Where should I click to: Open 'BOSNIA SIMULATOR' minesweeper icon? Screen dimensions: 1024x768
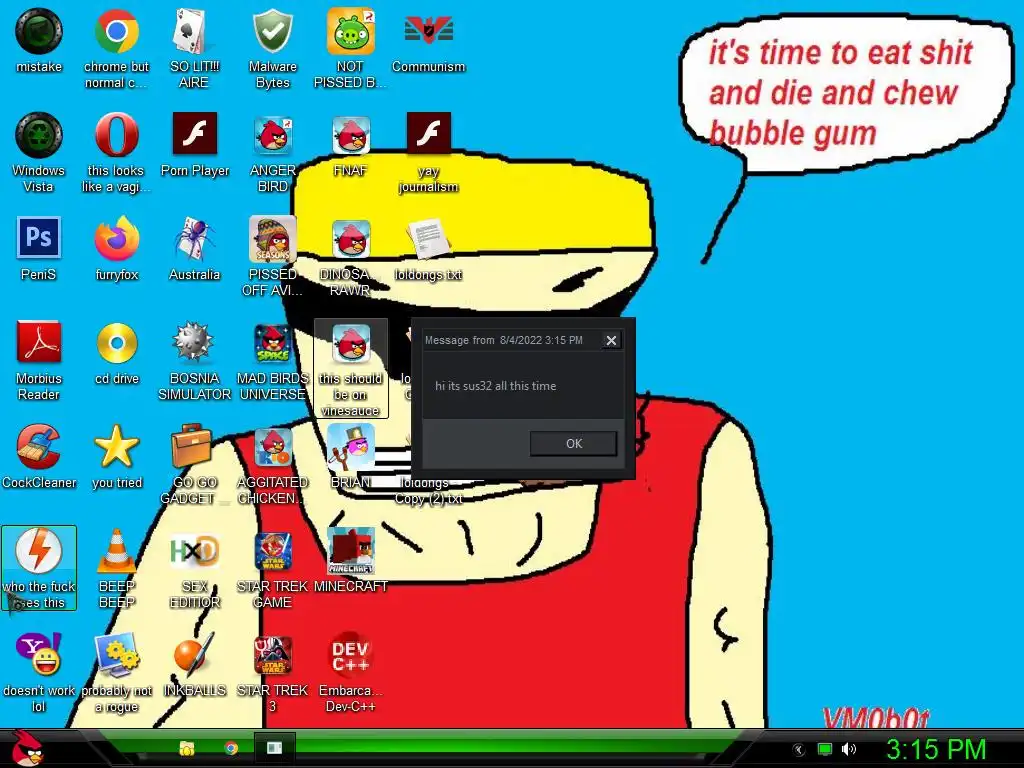[195, 360]
